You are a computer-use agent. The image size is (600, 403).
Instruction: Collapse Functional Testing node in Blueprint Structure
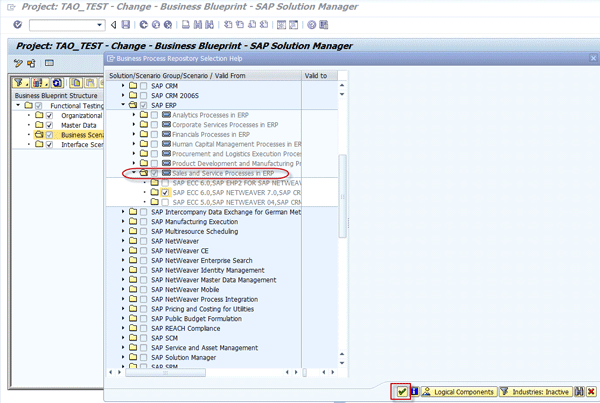click(x=18, y=105)
